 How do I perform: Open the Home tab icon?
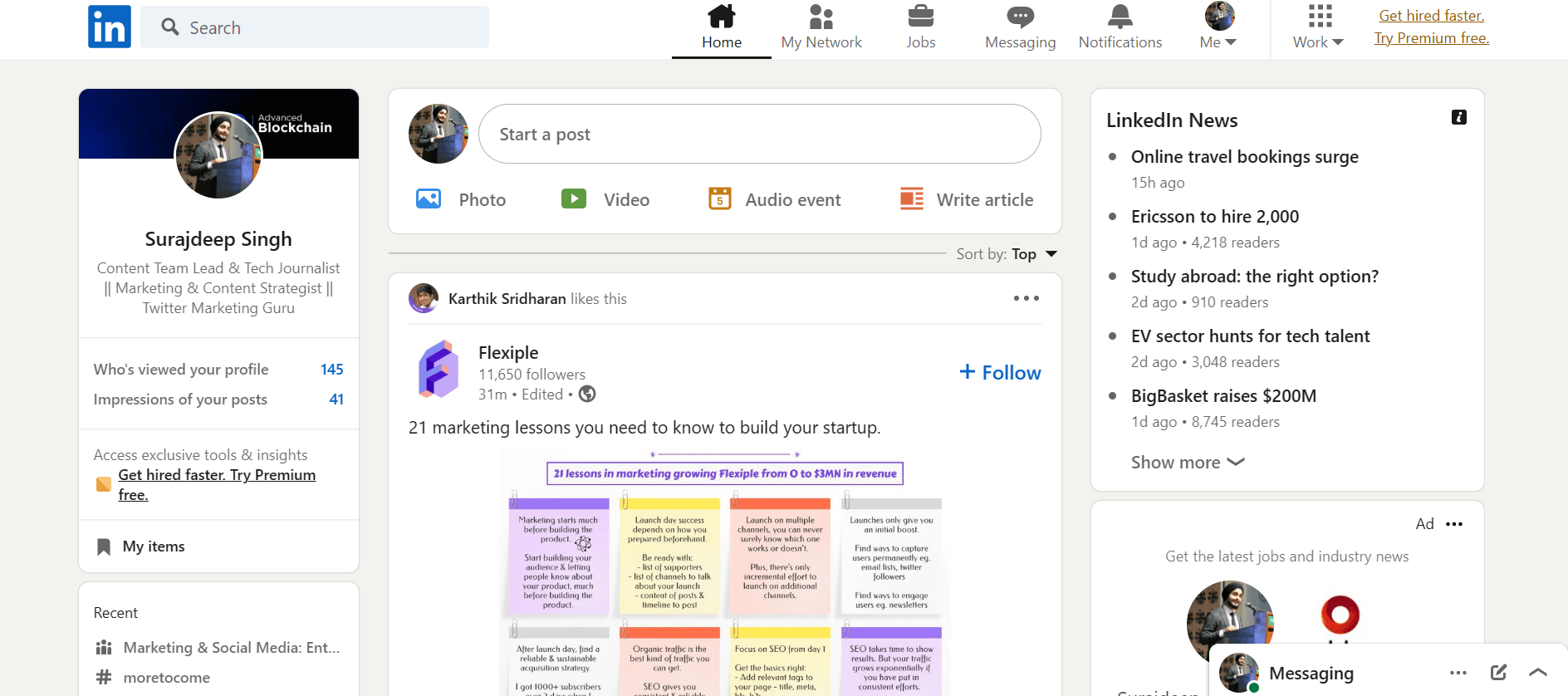[x=721, y=16]
